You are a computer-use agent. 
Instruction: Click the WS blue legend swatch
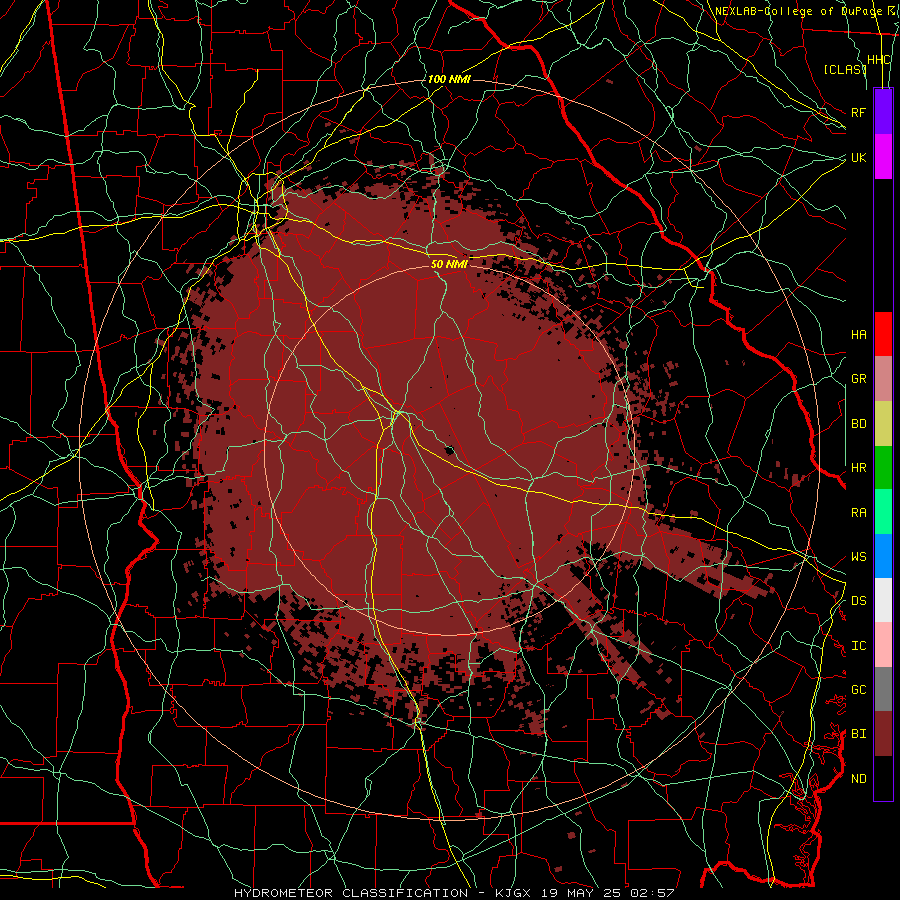(x=883, y=556)
